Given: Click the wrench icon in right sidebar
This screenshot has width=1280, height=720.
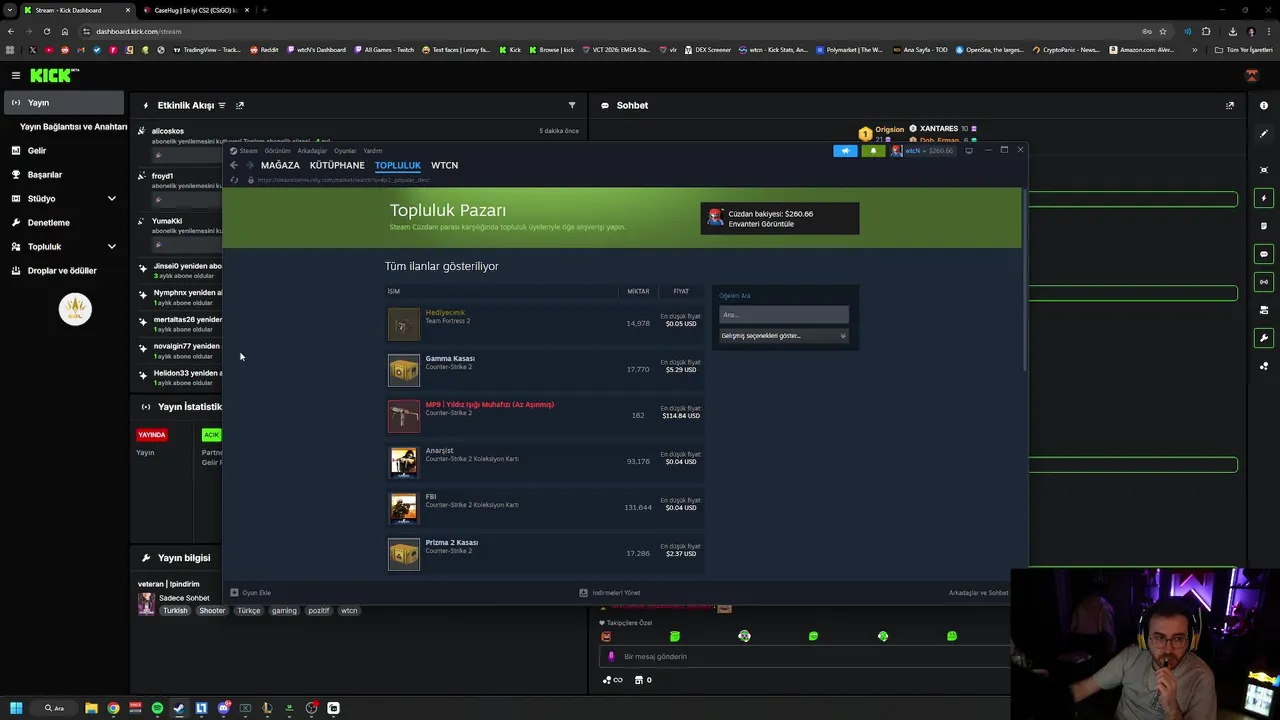Looking at the screenshot, I should (1264, 338).
